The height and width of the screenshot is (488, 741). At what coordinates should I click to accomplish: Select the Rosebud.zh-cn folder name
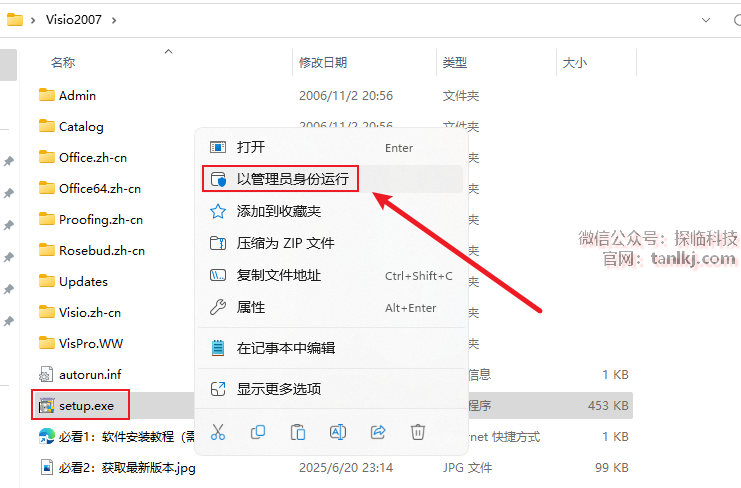[x=102, y=250]
